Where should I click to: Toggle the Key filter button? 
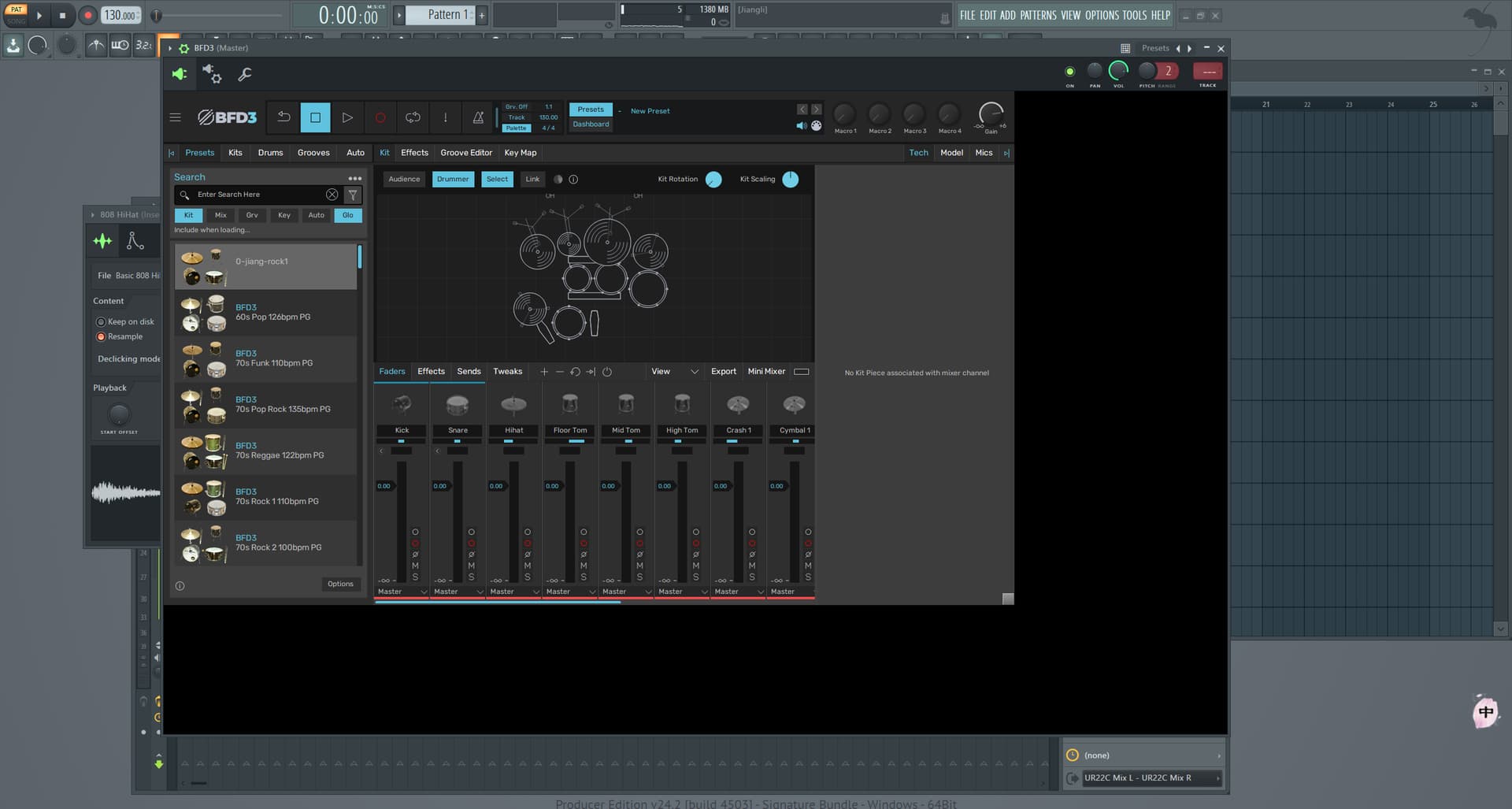pos(284,215)
